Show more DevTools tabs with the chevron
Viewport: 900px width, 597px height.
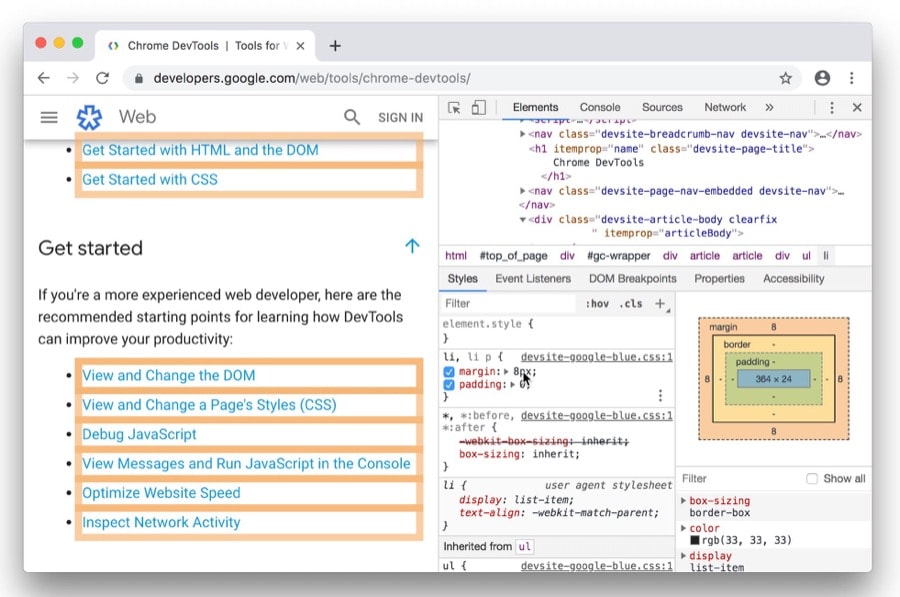(x=769, y=108)
